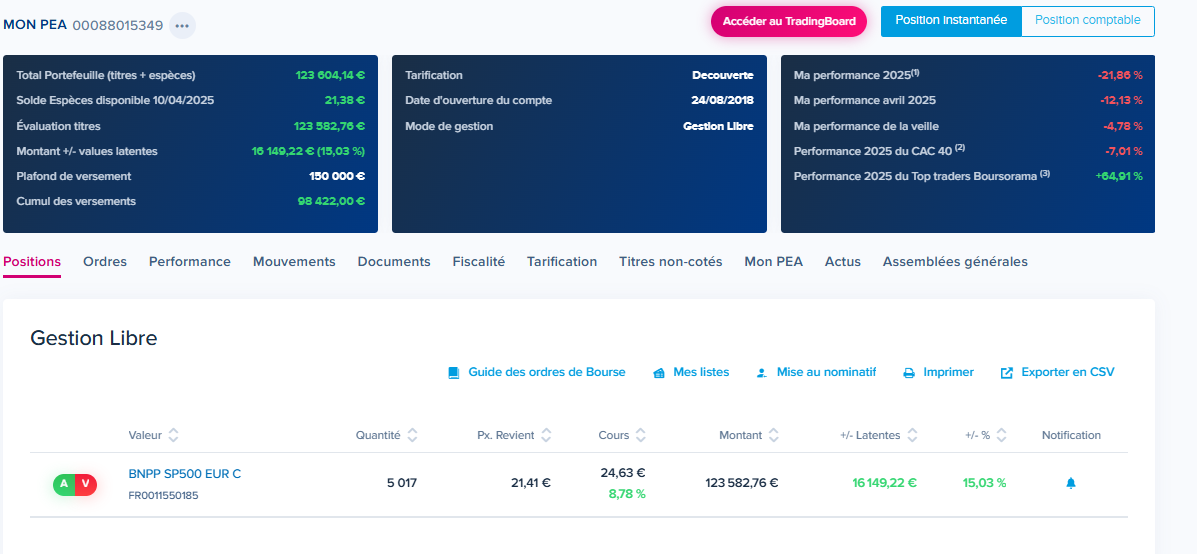Open the Performance tab
1197x554 pixels.
point(189,262)
